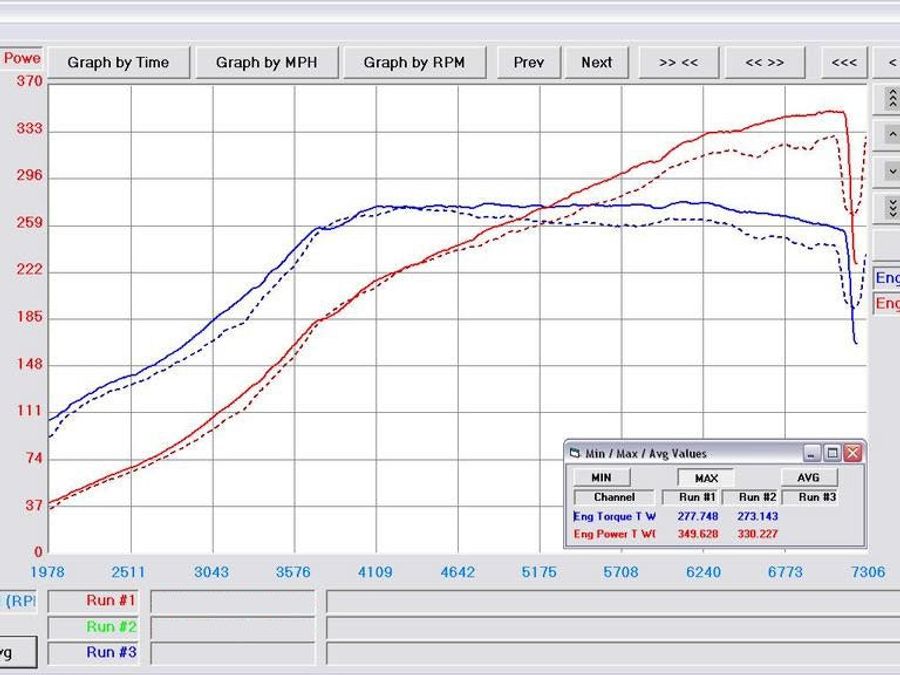Advance with the Next button

click(597, 63)
